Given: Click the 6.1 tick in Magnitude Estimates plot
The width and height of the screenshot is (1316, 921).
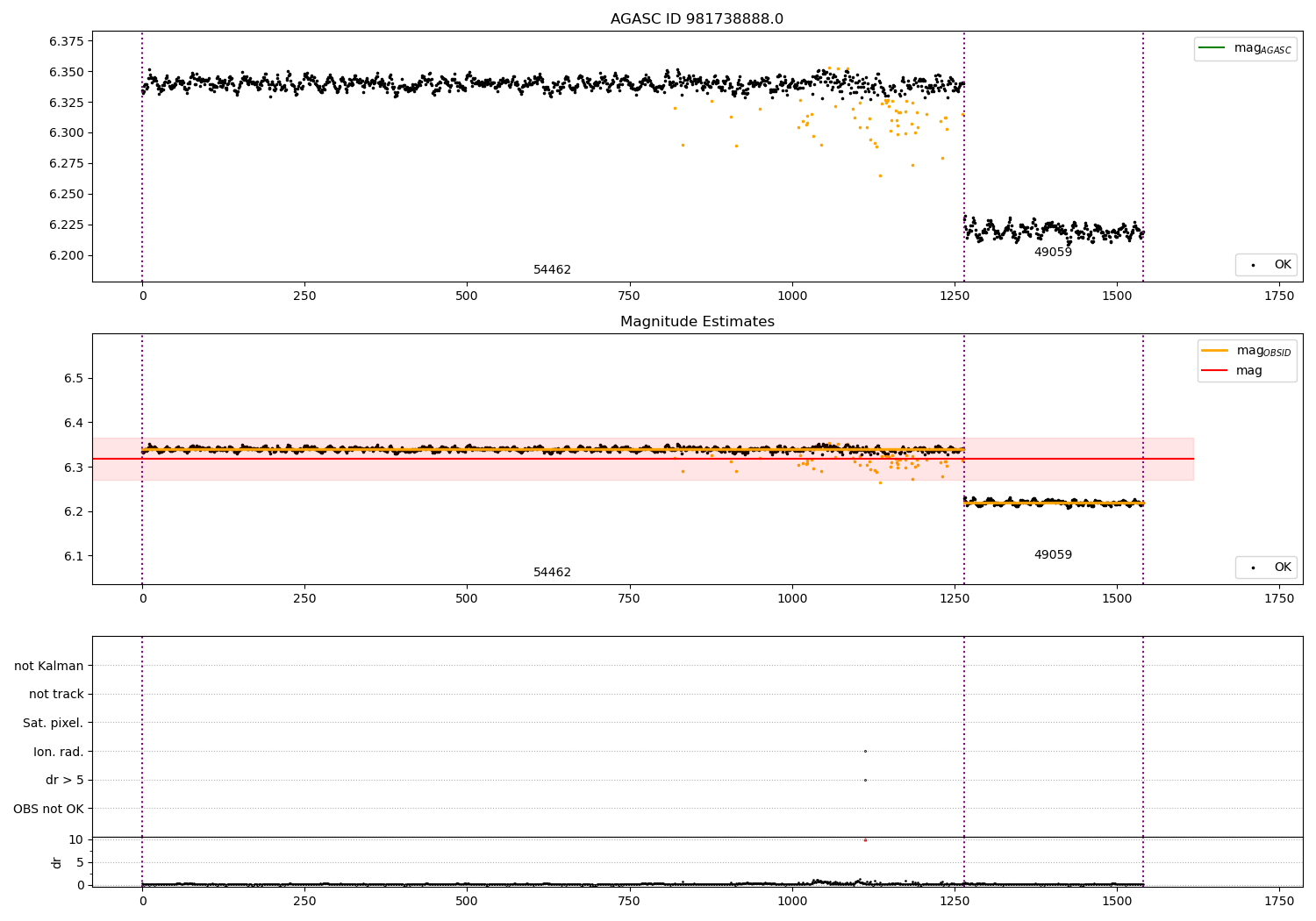Looking at the screenshot, I should click(73, 556).
